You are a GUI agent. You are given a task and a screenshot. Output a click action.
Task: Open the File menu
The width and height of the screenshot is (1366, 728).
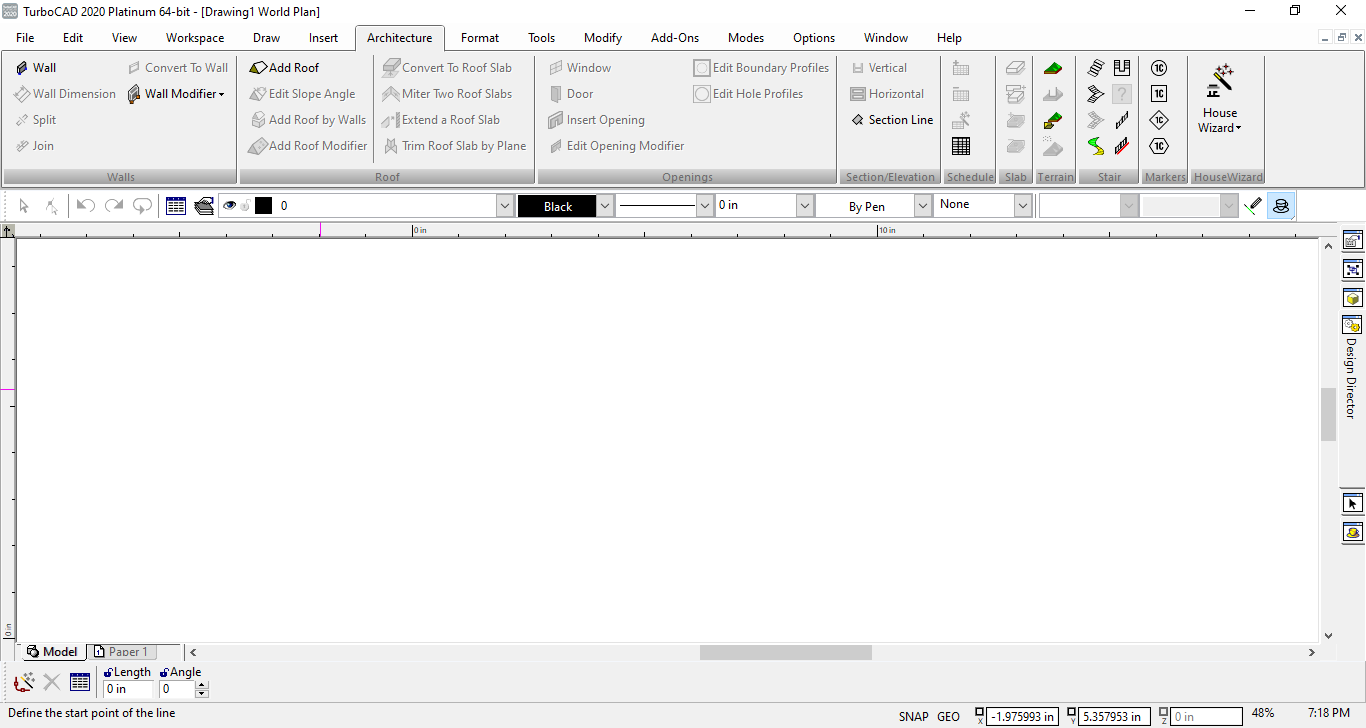25,38
